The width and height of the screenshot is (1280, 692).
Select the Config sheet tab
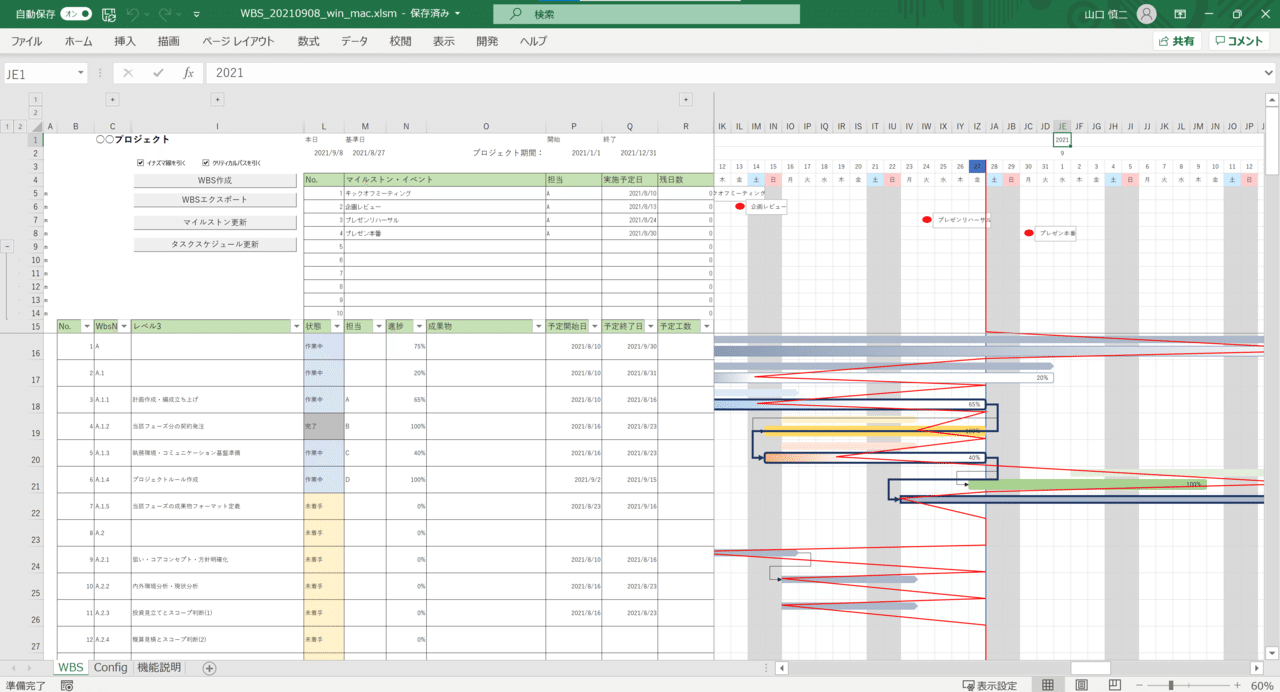[x=110, y=667]
